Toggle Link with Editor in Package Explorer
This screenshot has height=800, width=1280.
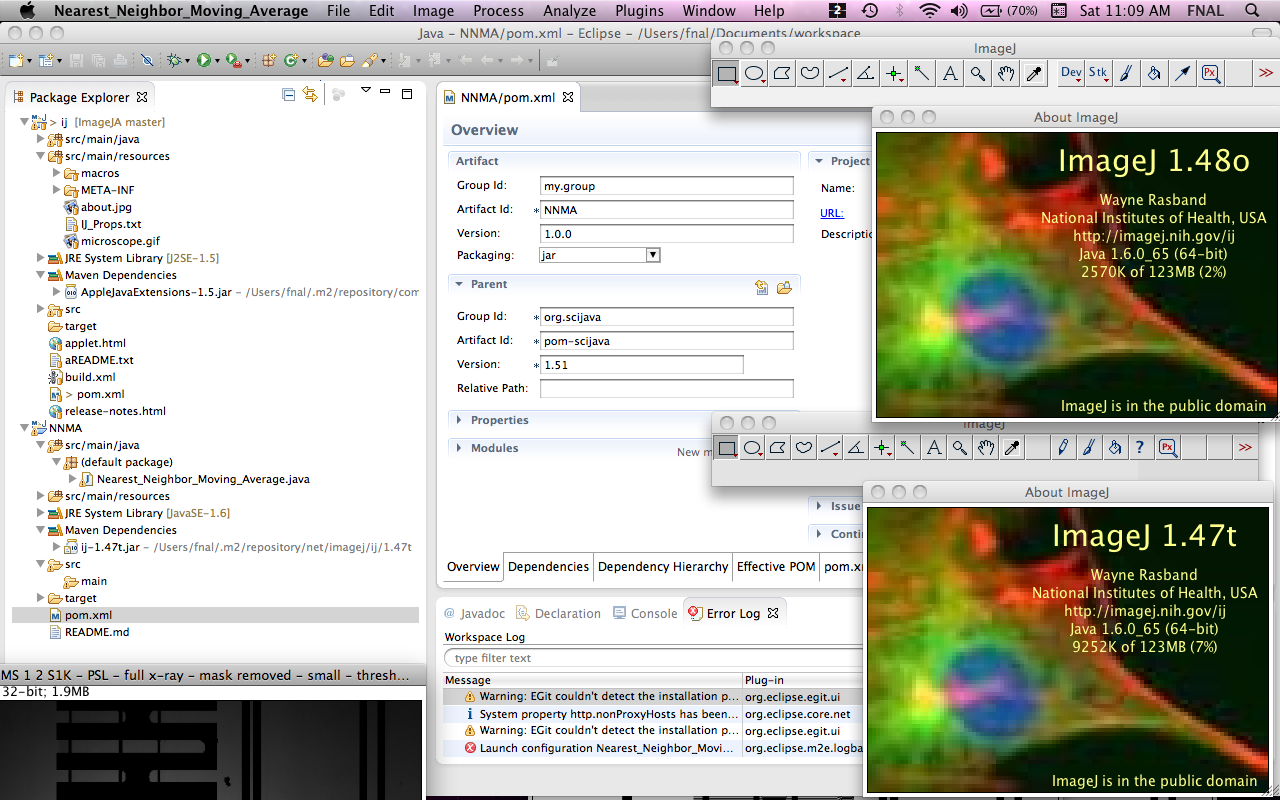(310, 95)
